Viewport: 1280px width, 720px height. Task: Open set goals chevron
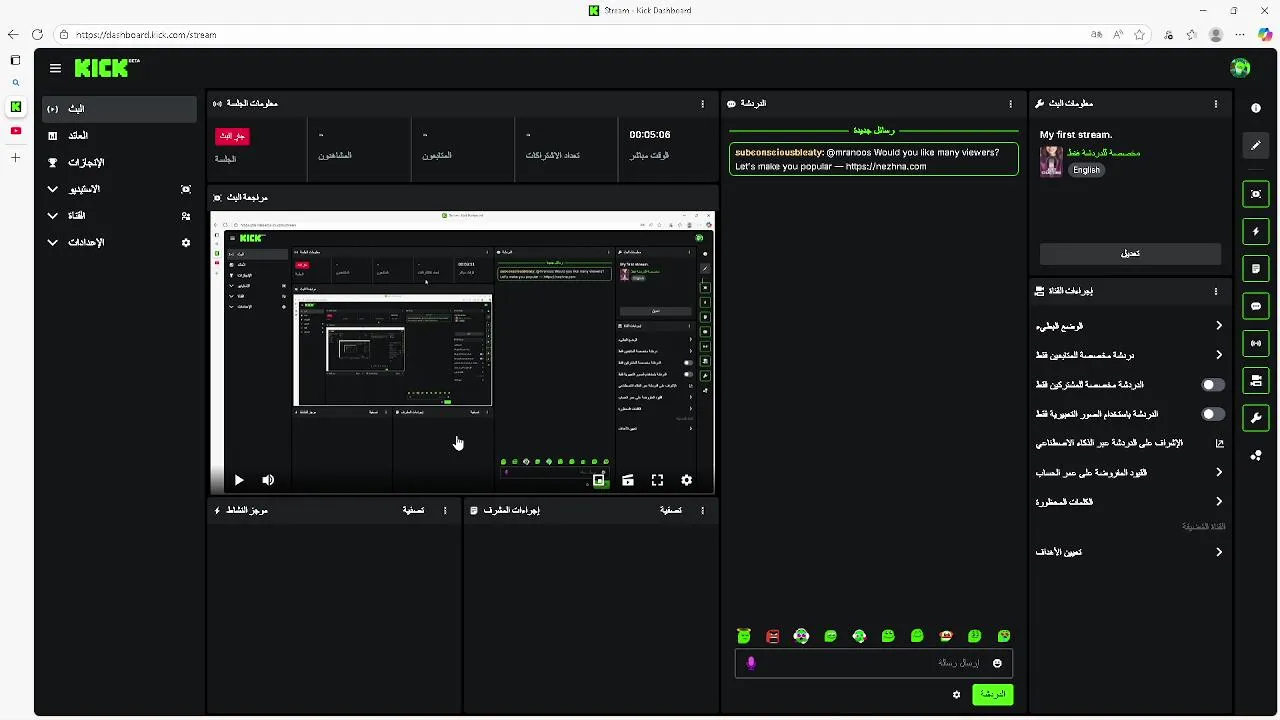tap(1219, 552)
